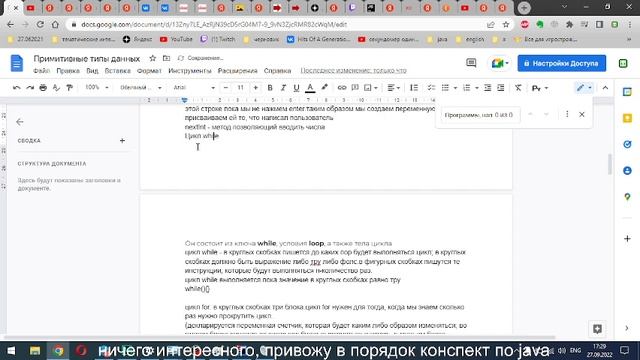The width and height of the screenshot is (640, 360).
Task: Click the Explore button at bottom right
Action: coord(597,329)
